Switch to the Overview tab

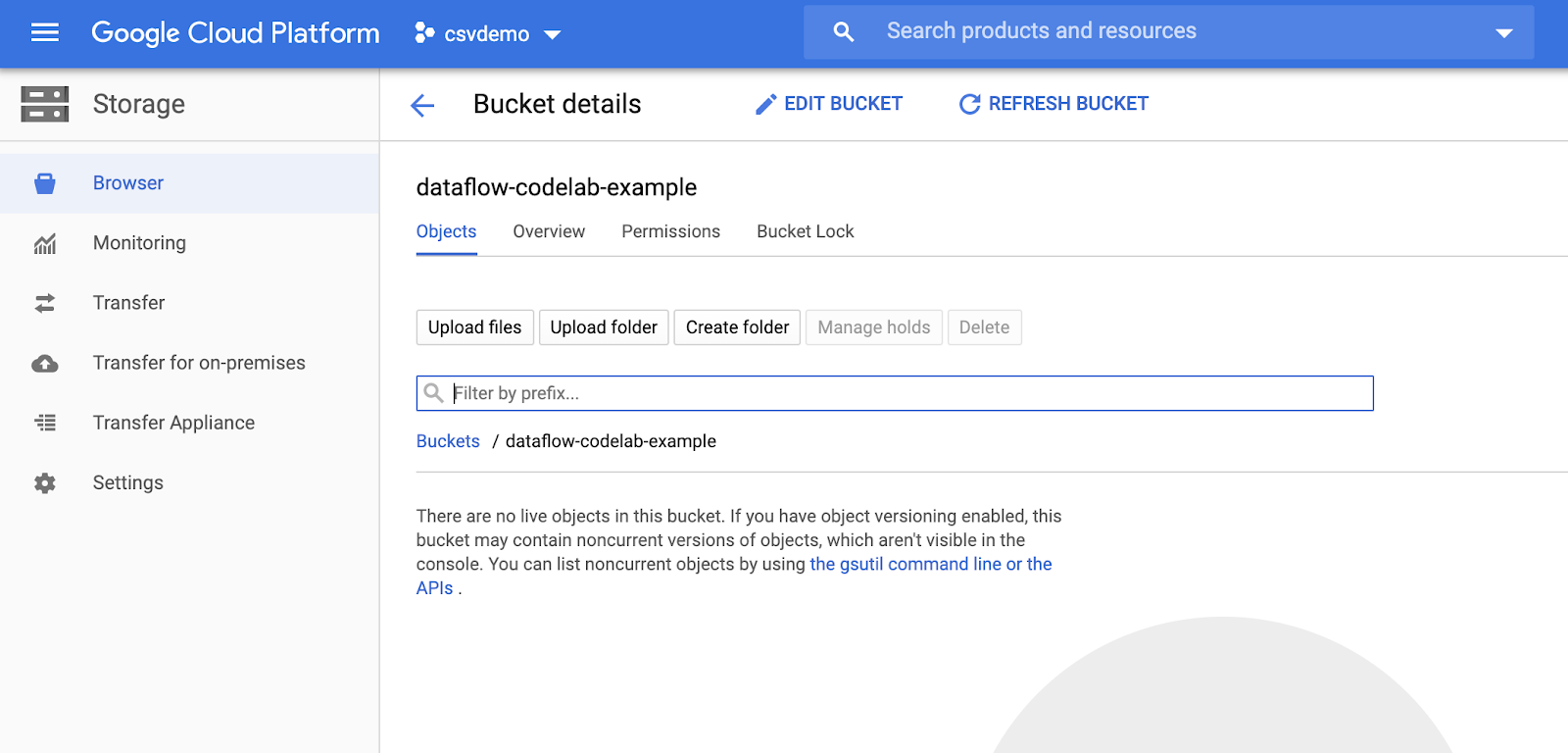(x=549, y=231)
